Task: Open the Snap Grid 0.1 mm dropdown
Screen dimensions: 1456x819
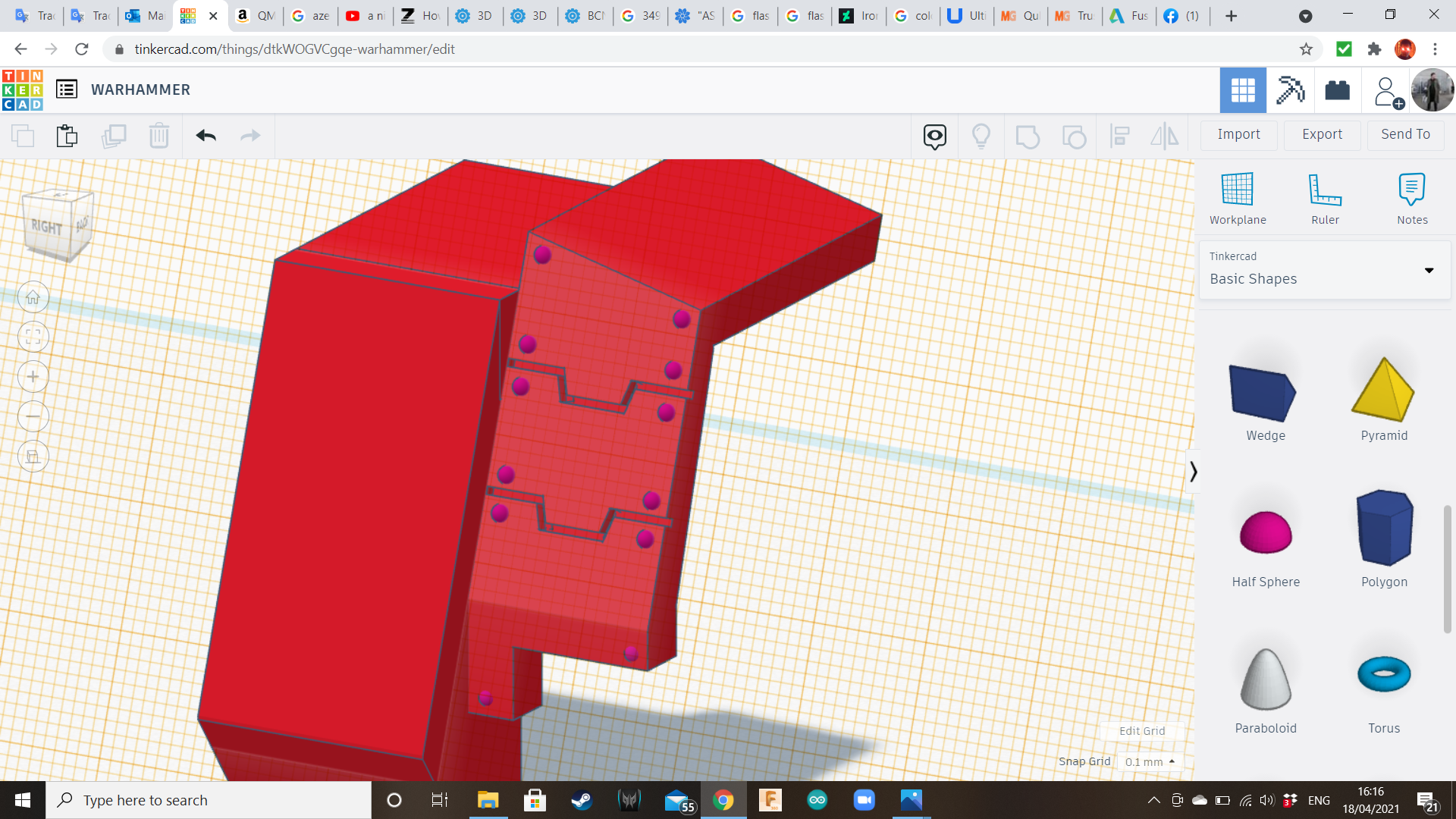Action: [1150, 761]
